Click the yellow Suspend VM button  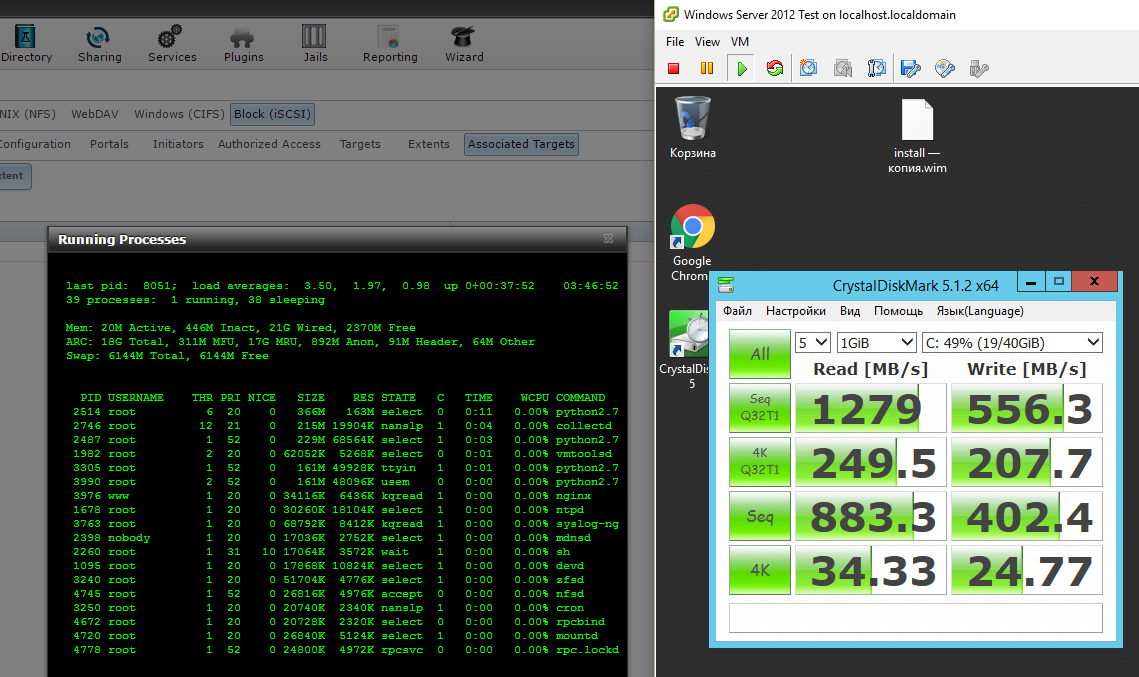click(x=707, y=68)
